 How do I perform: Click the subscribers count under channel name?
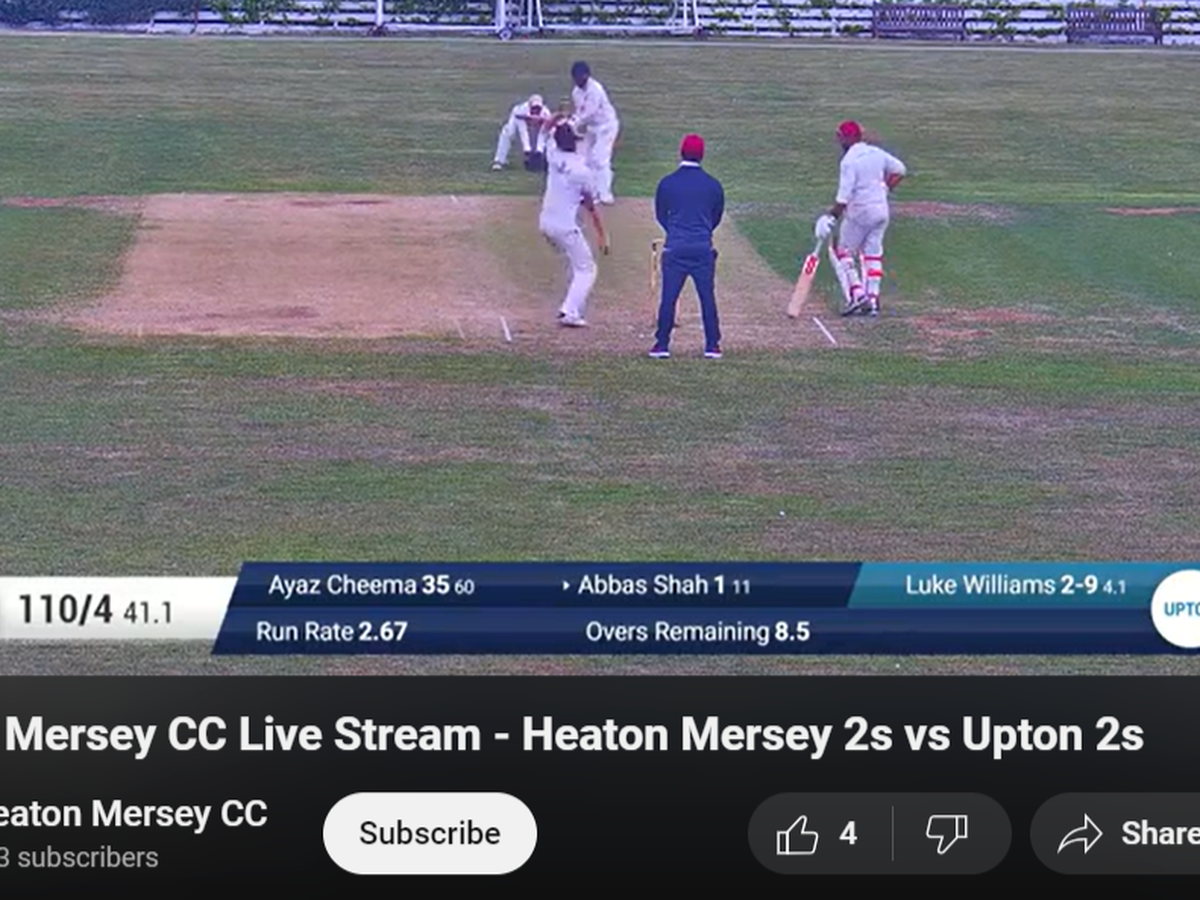point(79,858)
